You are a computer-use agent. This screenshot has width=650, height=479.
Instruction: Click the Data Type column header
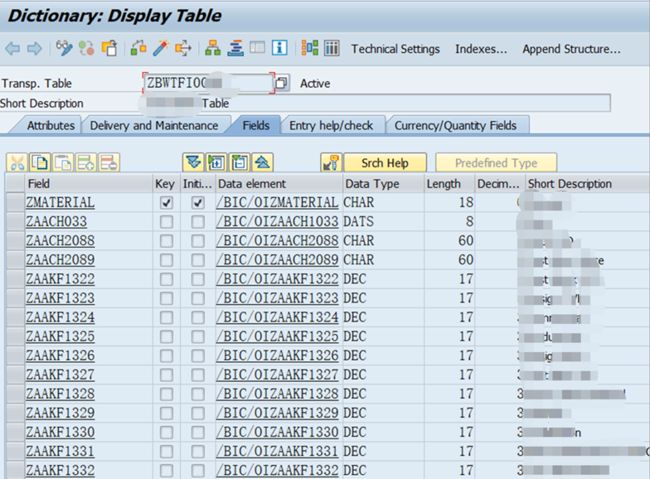pos(383,184)
